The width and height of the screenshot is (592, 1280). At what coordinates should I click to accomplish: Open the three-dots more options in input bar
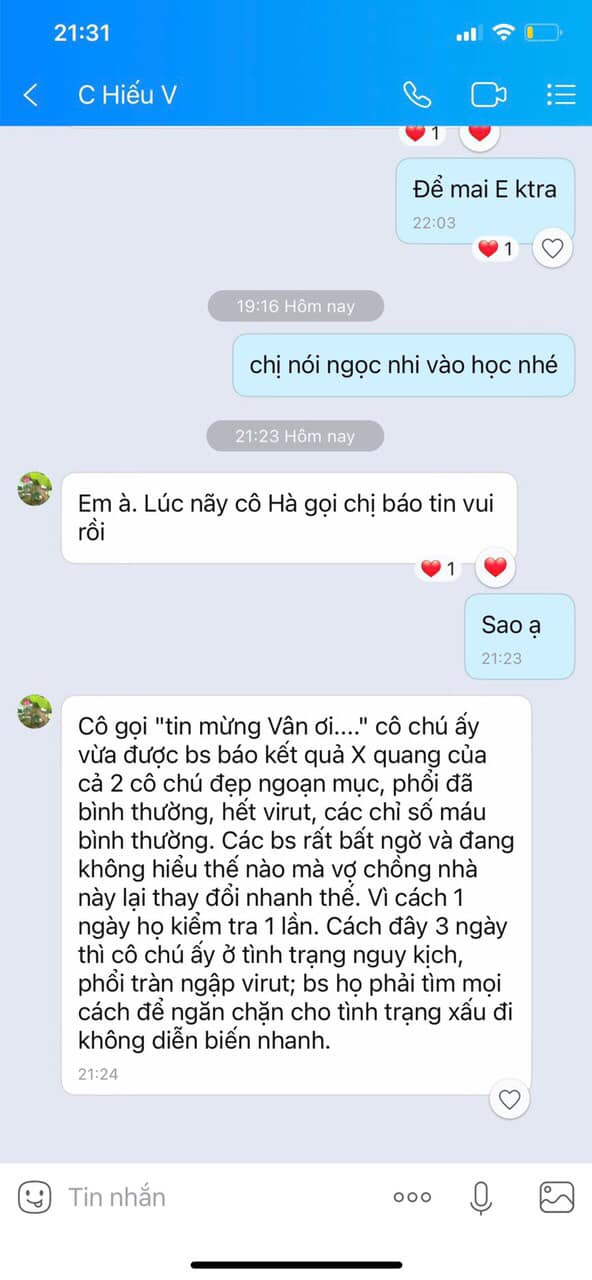pos(412,1197)
